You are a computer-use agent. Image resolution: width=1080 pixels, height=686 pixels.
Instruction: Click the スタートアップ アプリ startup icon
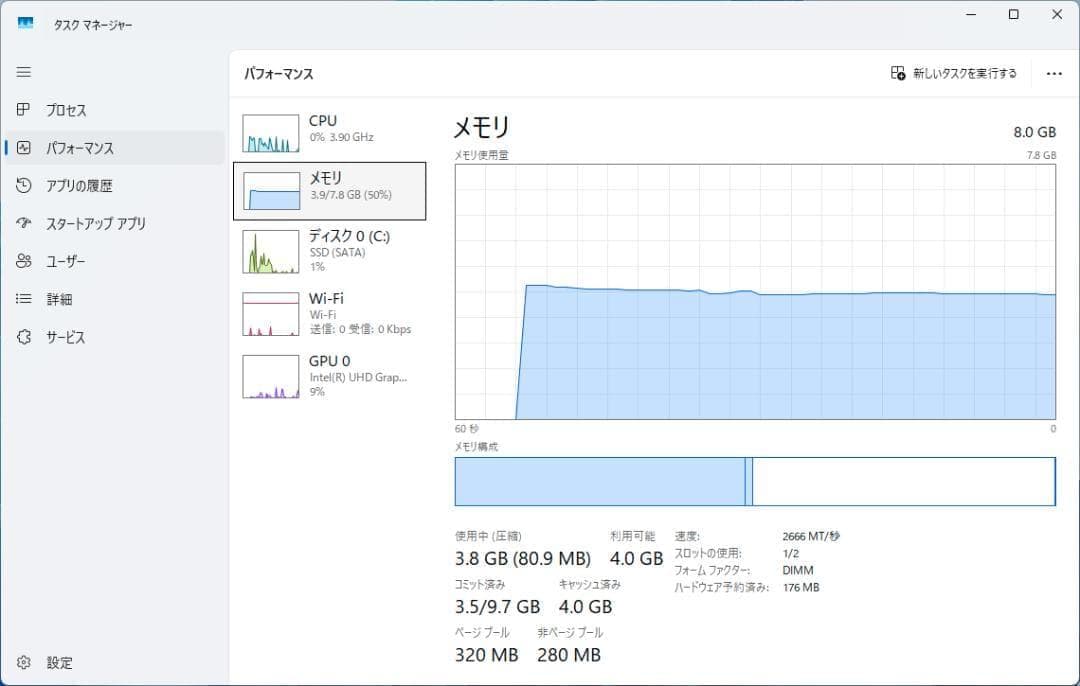click(23, 223)
